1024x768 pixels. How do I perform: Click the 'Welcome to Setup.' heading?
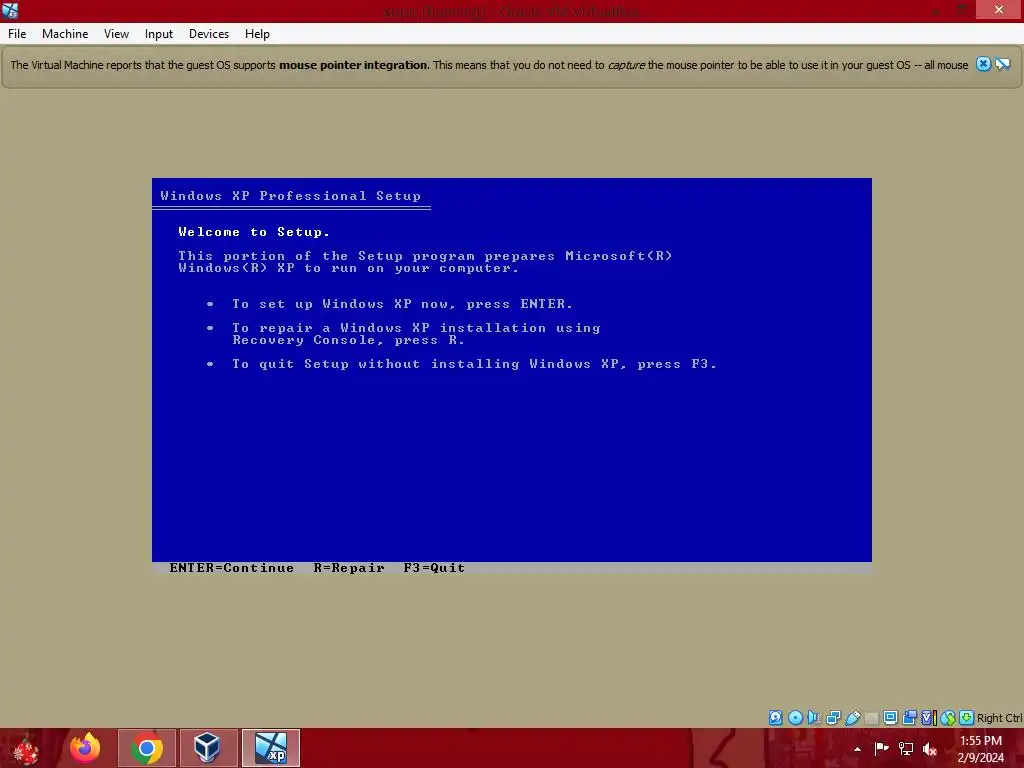[254, 232]
